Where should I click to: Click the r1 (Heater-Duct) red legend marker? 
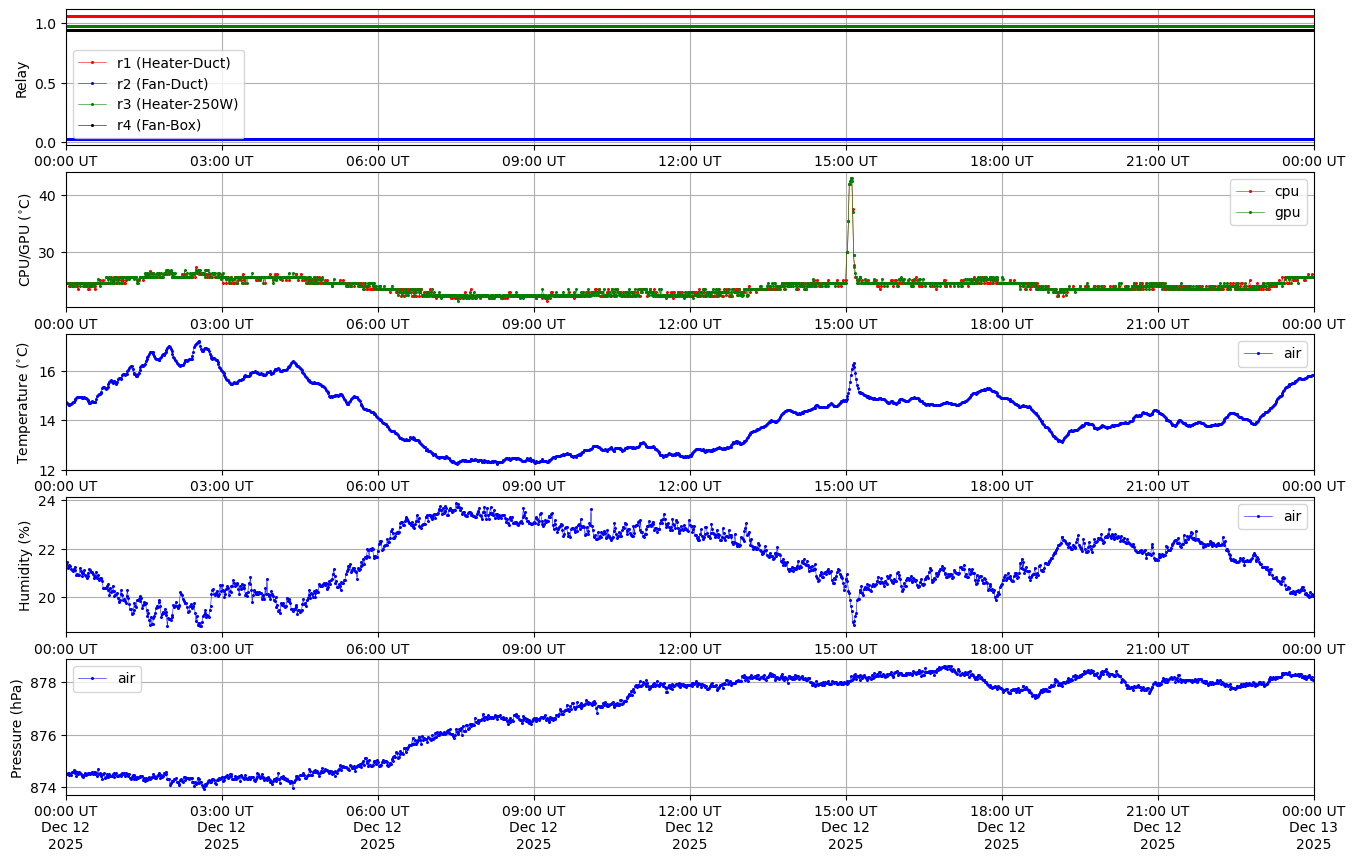click(x=92, y=63)
